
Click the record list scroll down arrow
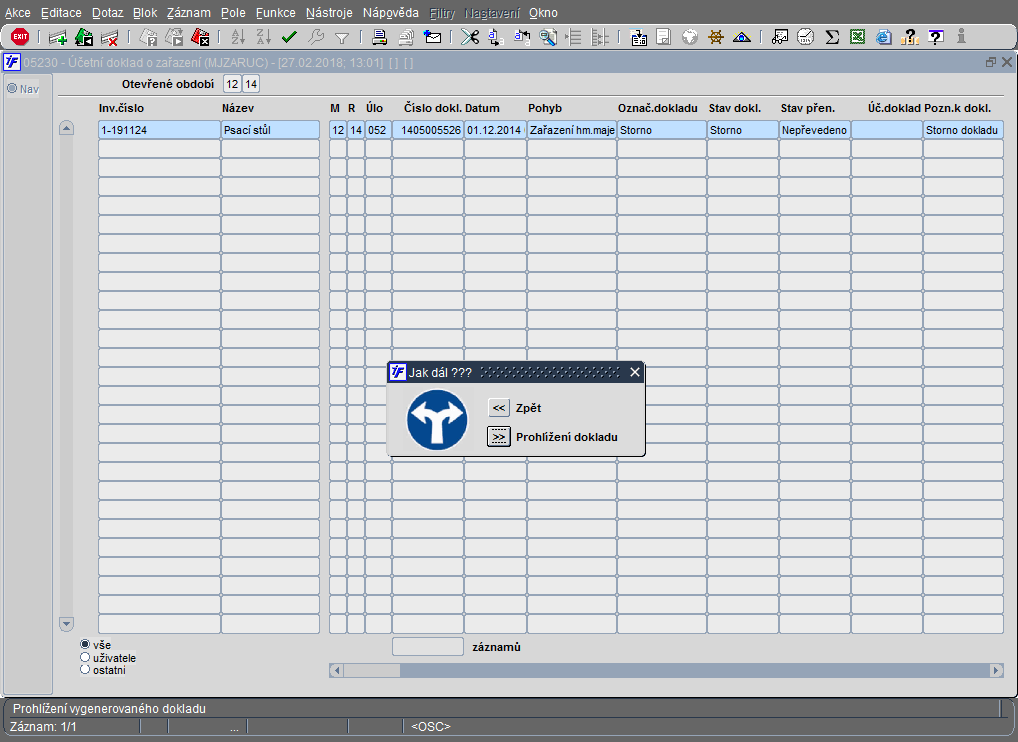tap(66, 624)
